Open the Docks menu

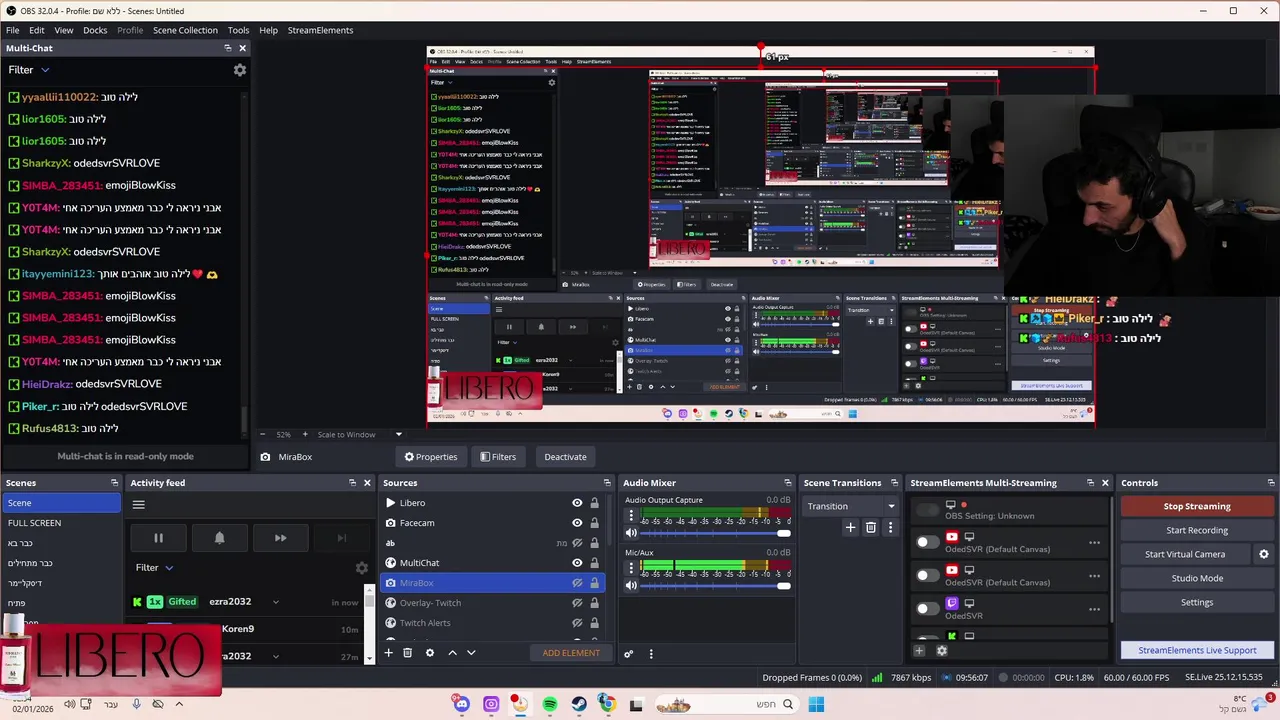click(x=95, y=30)
